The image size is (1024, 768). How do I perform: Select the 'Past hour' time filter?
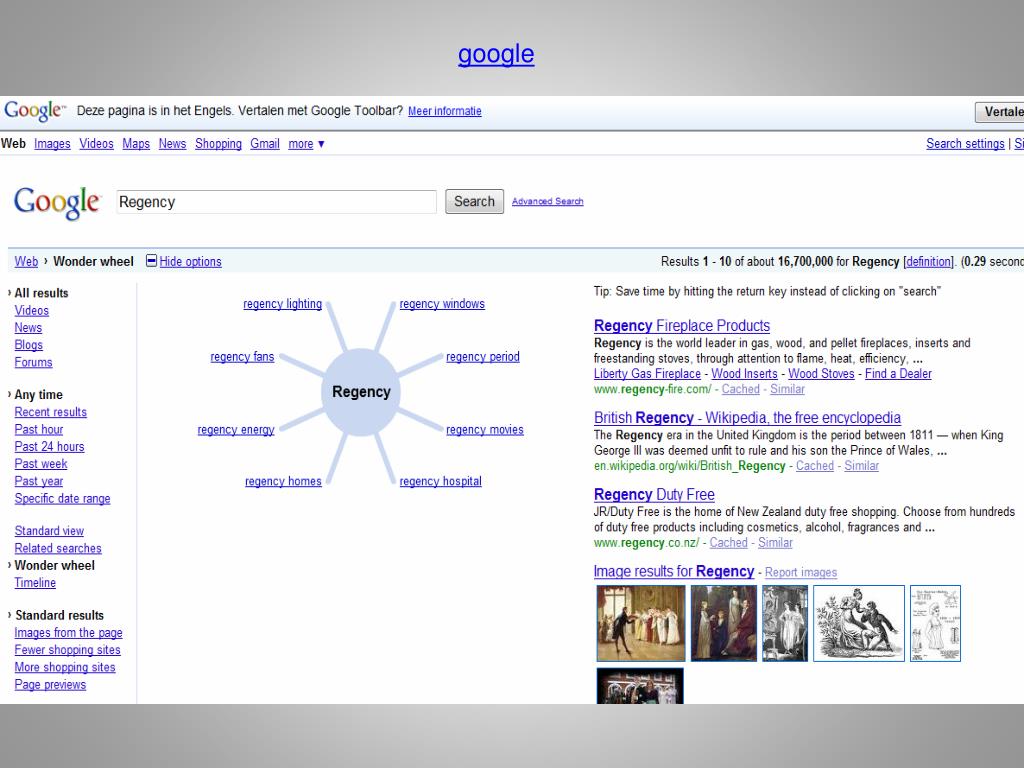[x=39, y=429]
